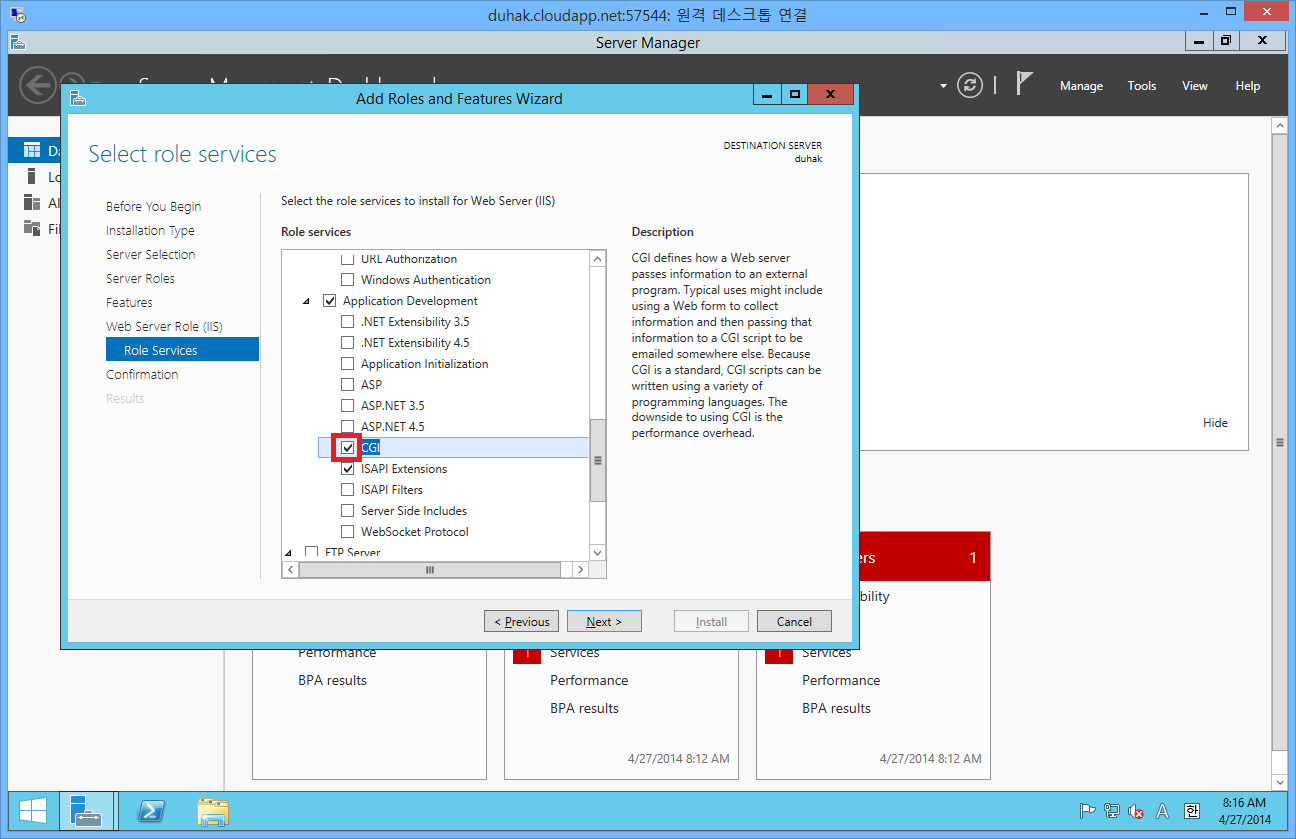Click the Dashboard icon in the sidebar
Image resolution: width=1296 pixels, height=839 pixels.
coord(31,151)
